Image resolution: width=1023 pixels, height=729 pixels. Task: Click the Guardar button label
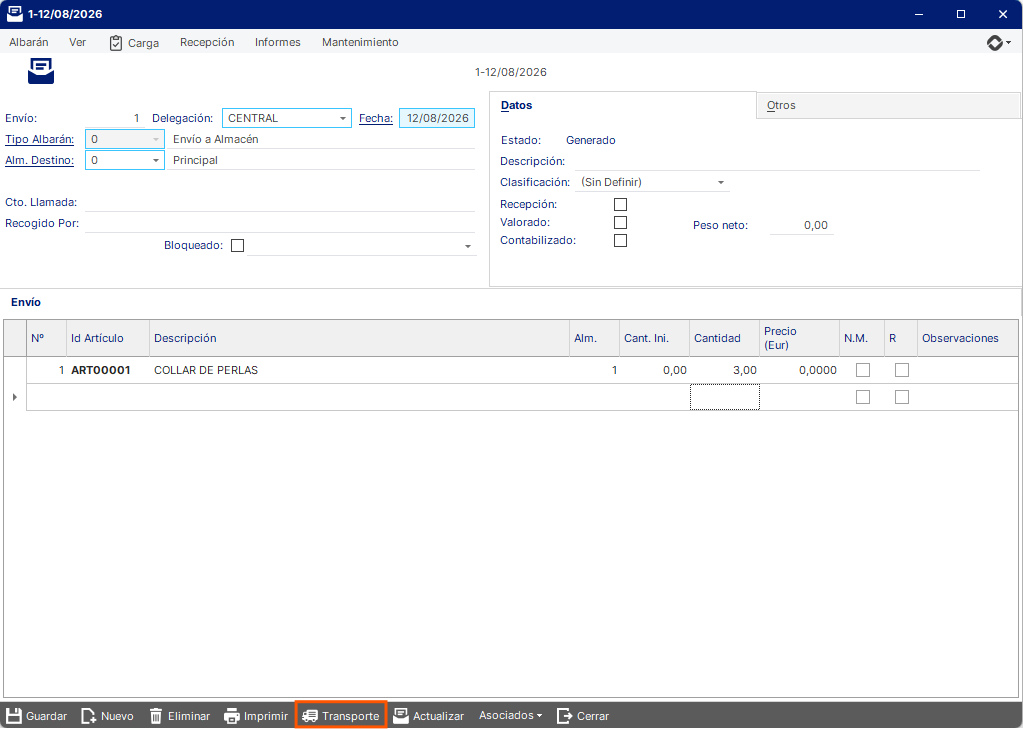coord(46,716)
